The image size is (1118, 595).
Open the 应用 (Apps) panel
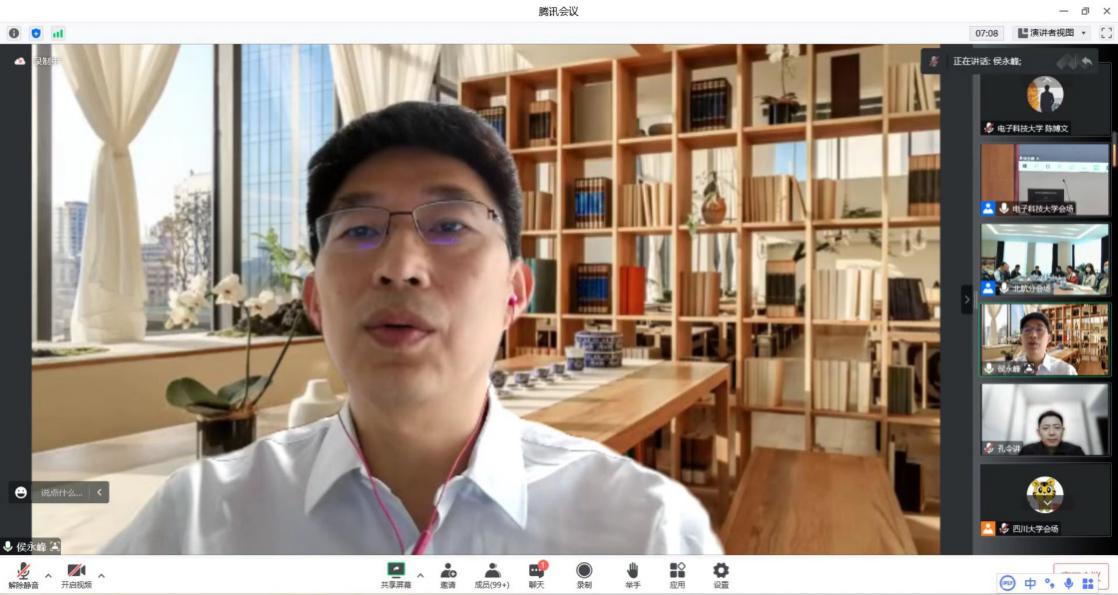pos(677,574)
